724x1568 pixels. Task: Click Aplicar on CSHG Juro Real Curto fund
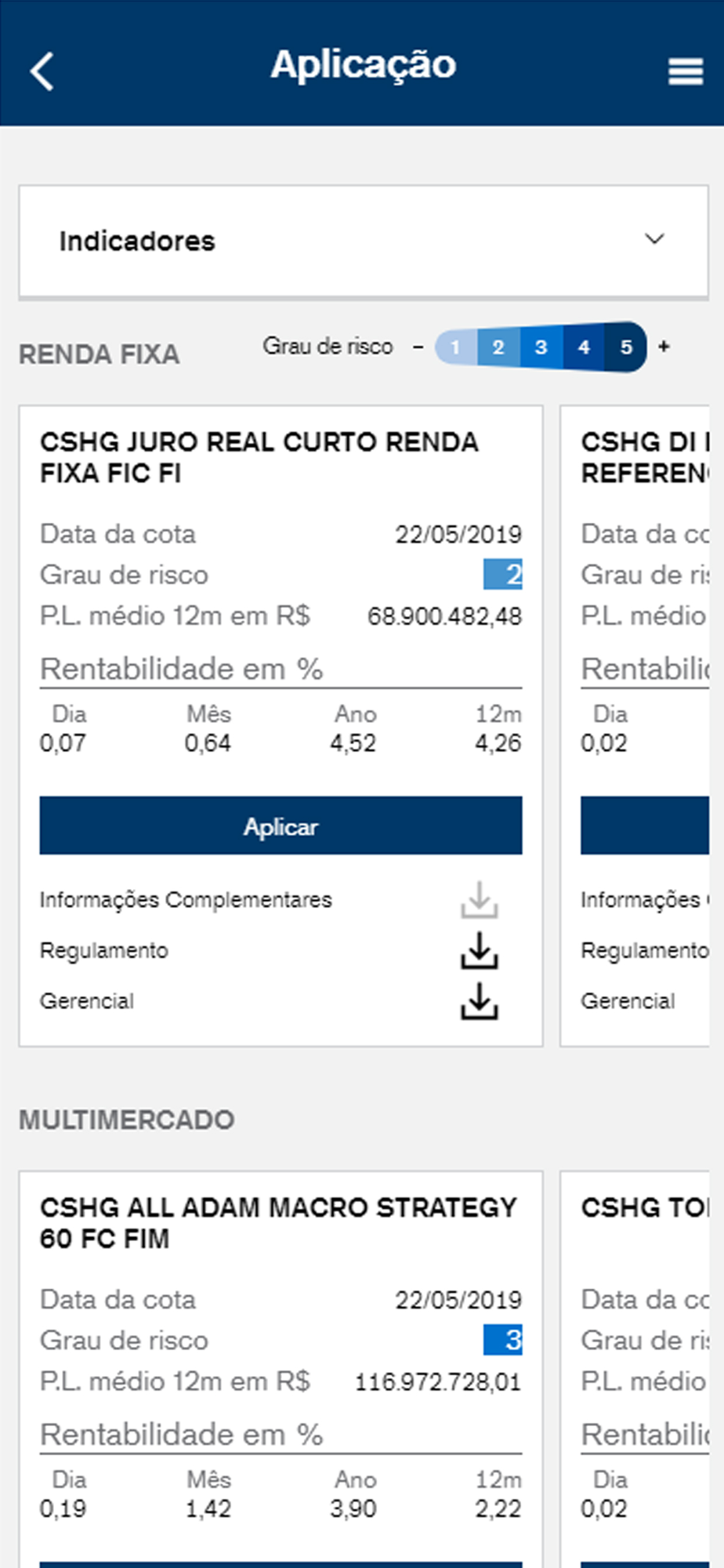point(281,826)
